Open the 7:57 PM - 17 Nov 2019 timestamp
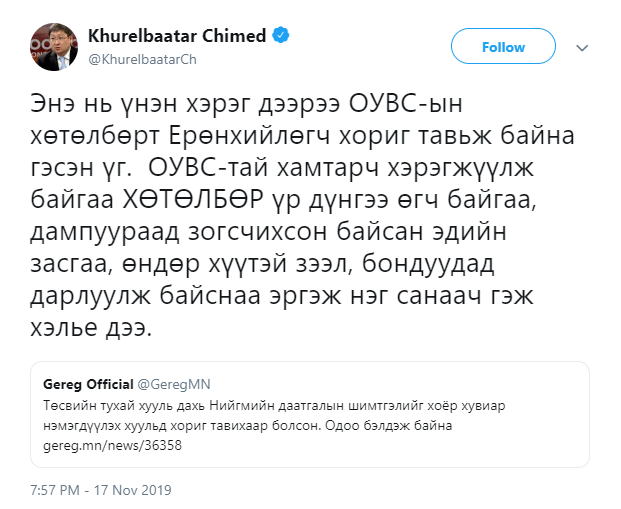 (101, 490)
